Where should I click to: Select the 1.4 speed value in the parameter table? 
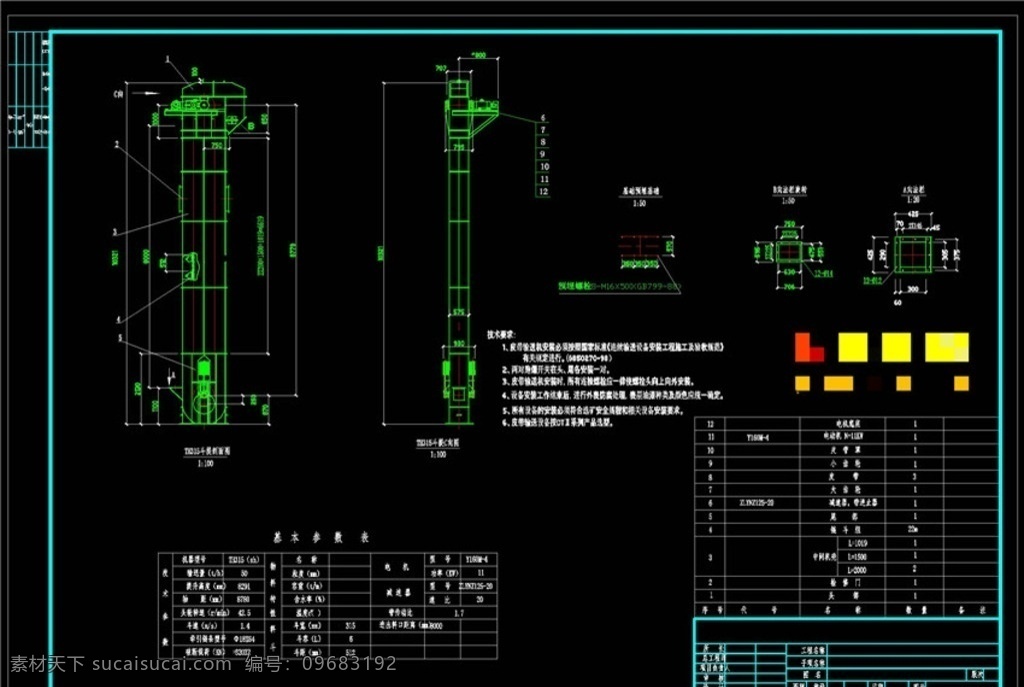(x=245, y=626)
